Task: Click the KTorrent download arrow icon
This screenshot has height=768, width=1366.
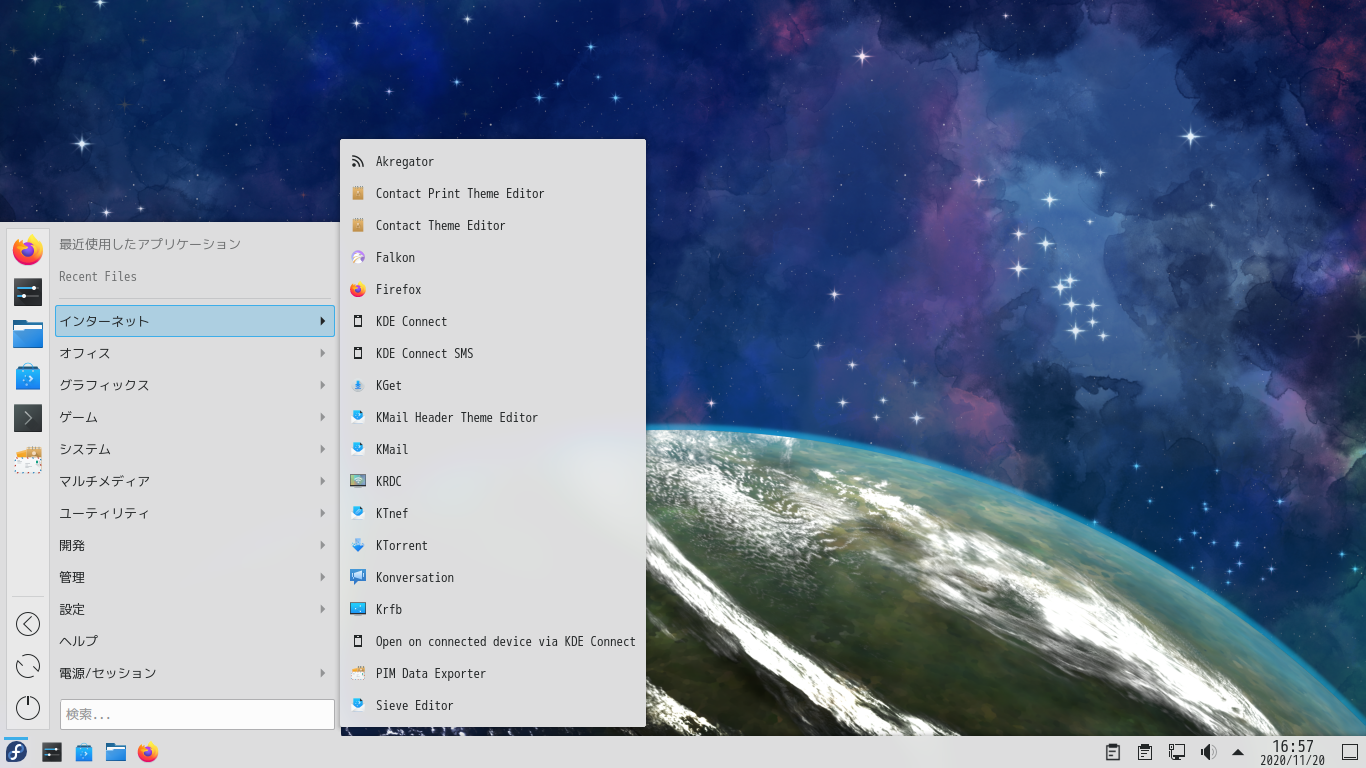Action: [358, 545]
